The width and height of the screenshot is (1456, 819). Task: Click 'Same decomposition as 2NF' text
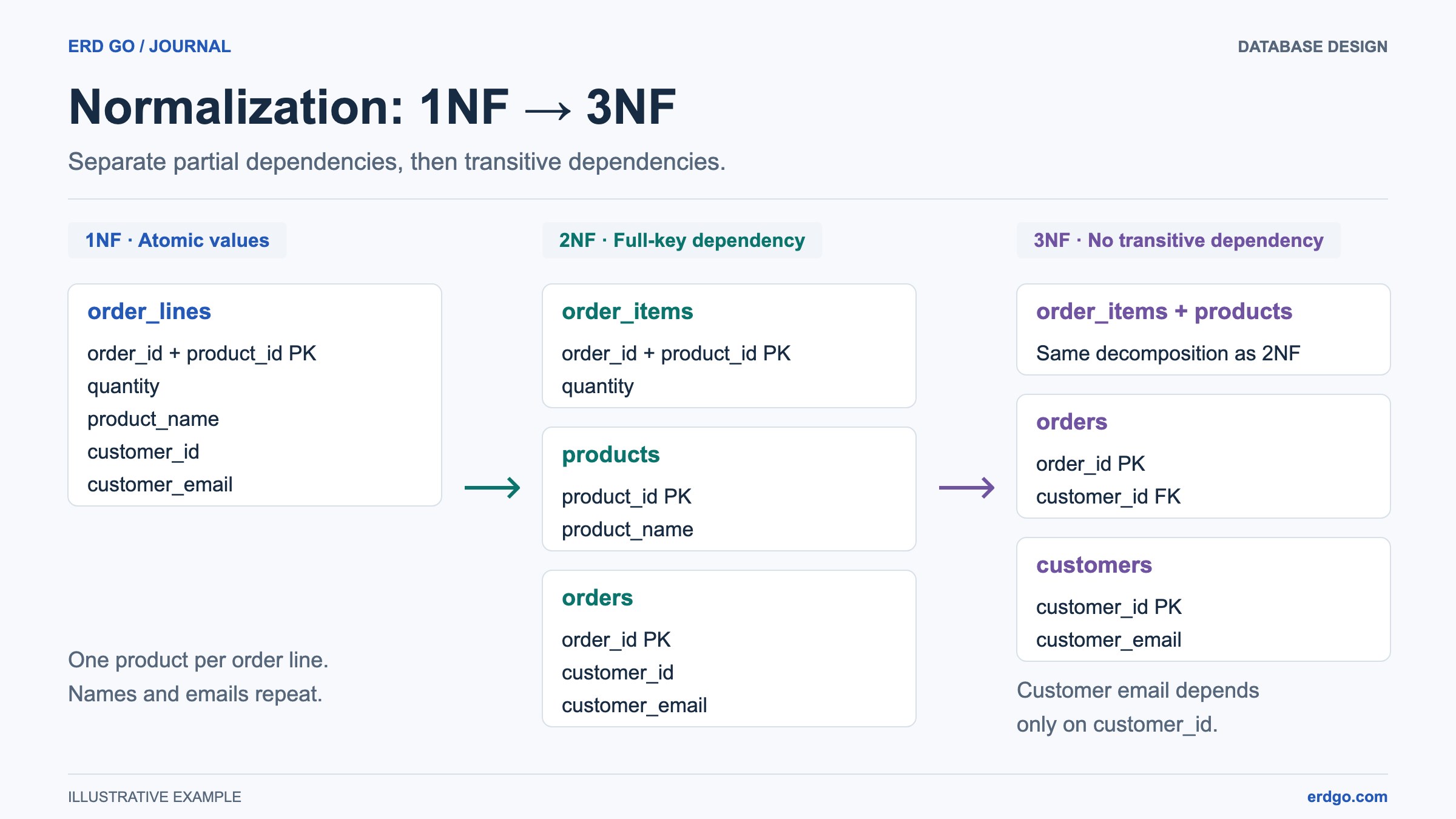point(1168,354)
